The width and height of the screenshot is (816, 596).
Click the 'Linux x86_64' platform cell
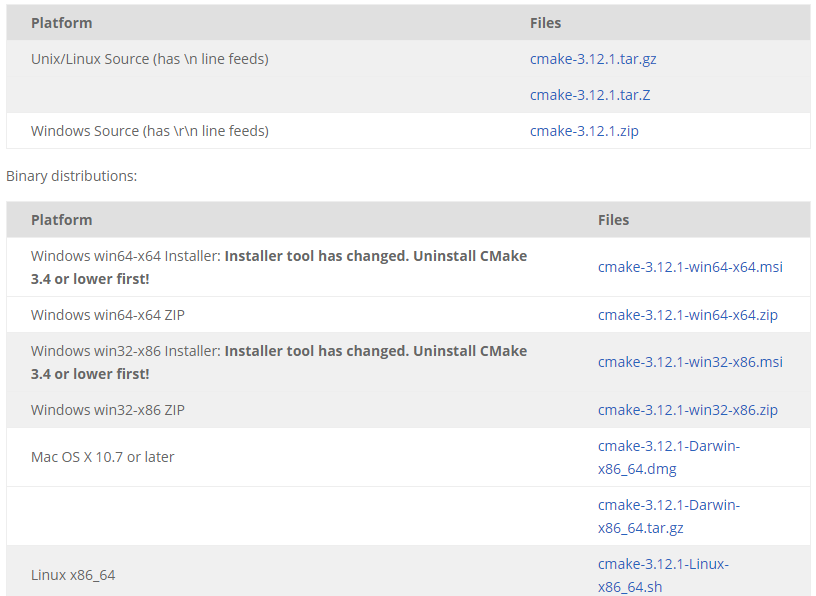(x=73, y=575)
